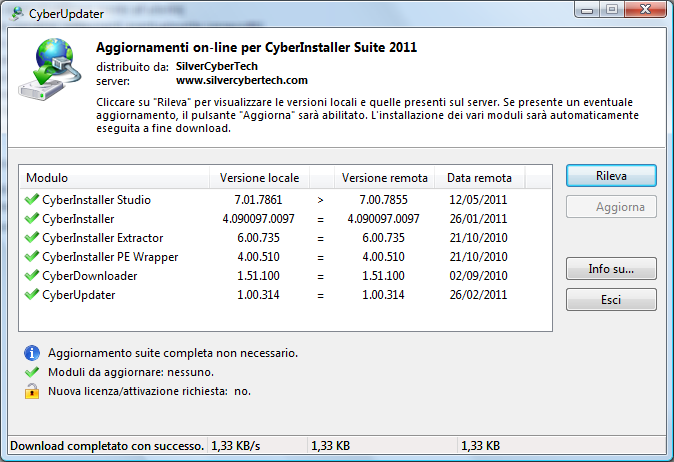Click remote date 02/09/2010
This screenshot has width=674, height=462.
pyautogui.click(x=478, y=275)
